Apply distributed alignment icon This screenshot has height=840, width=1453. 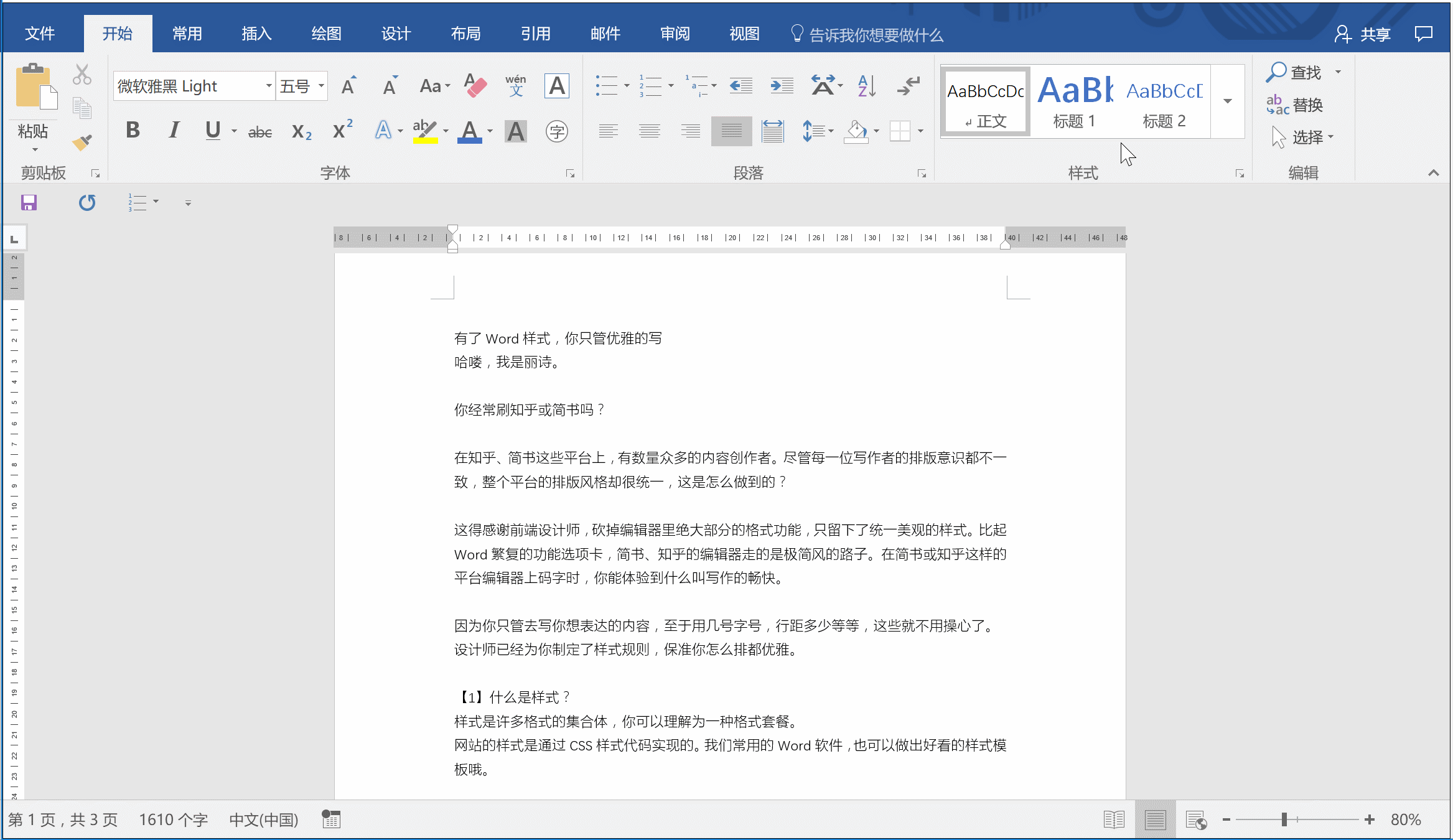772,131
